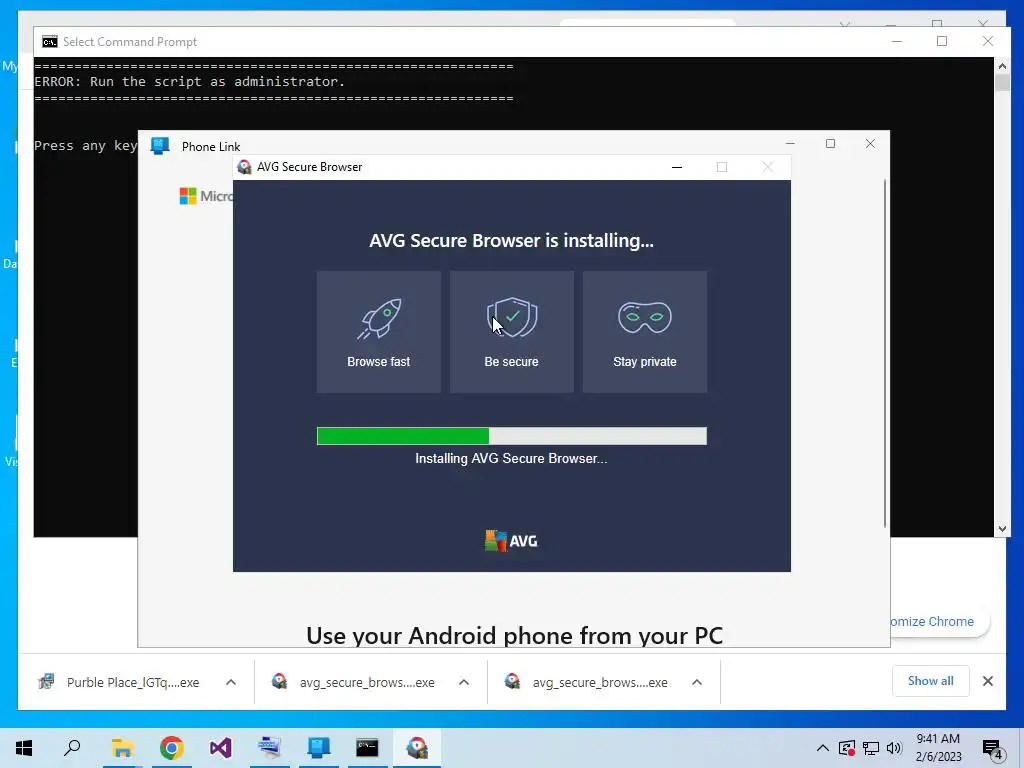Close the Chrome downloads bar
1024x768 pixels.
coord(988,681)
